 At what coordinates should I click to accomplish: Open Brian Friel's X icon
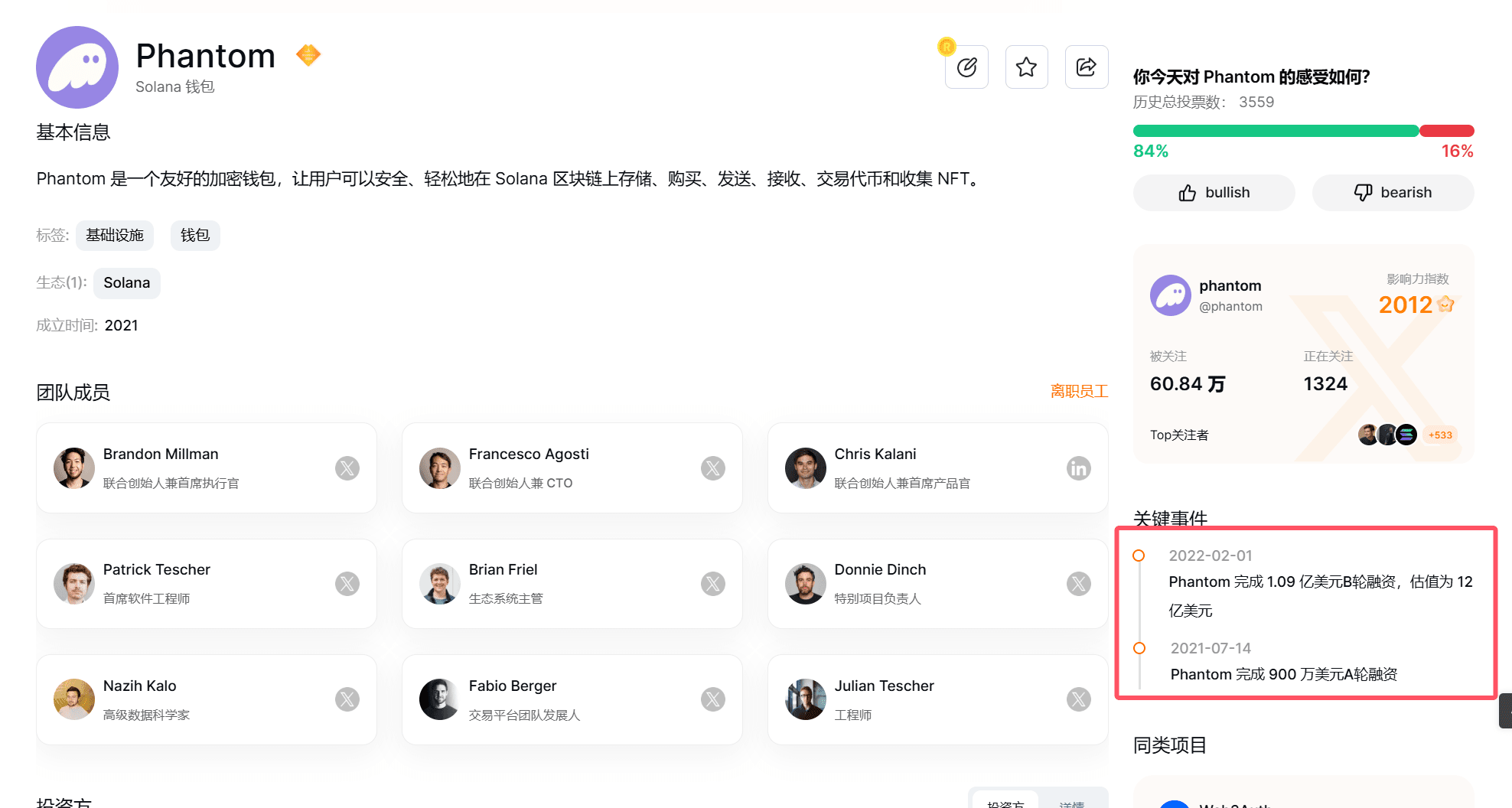click(713, 583)
